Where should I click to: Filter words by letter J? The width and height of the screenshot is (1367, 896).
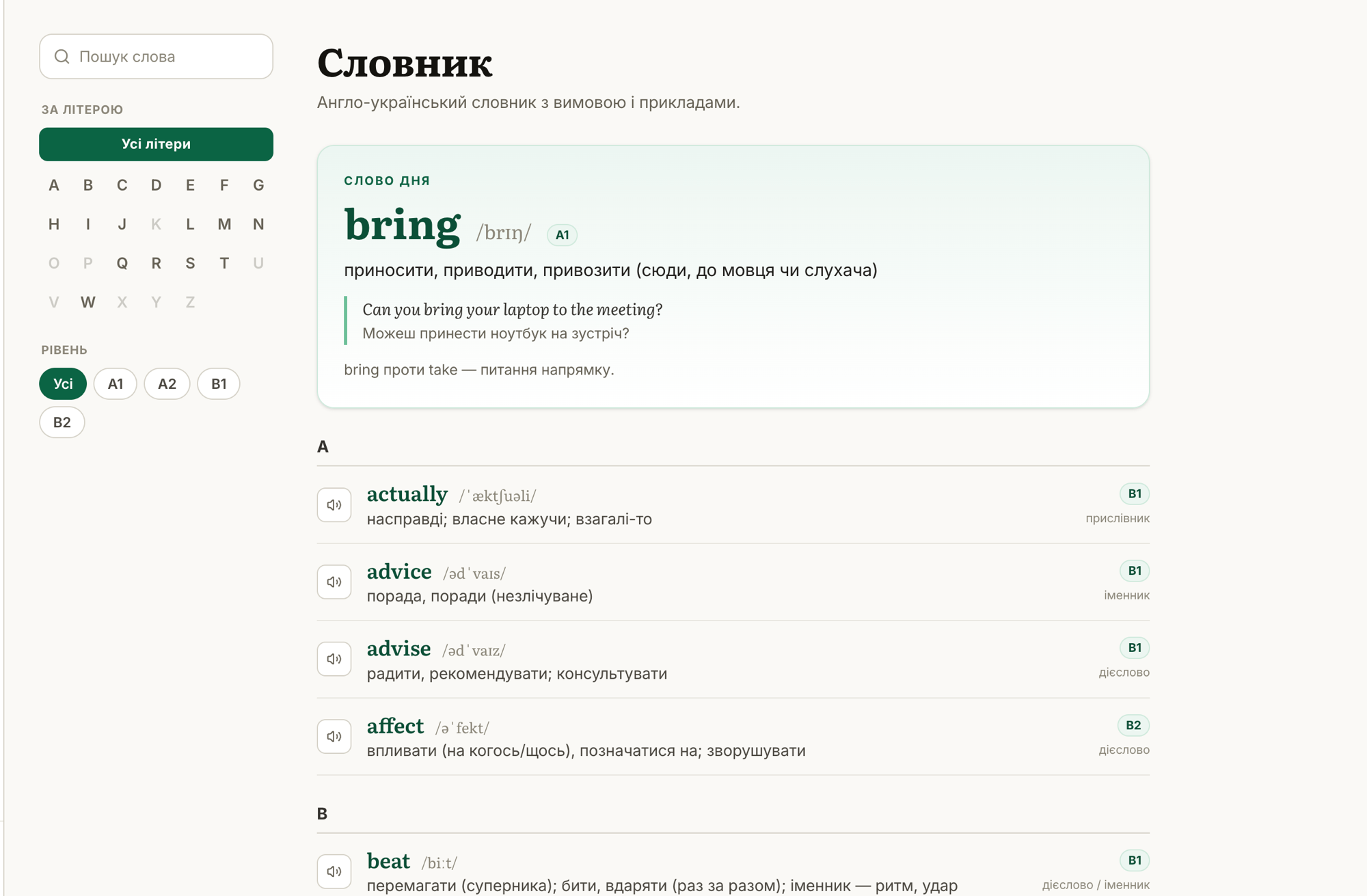(122, 224)
